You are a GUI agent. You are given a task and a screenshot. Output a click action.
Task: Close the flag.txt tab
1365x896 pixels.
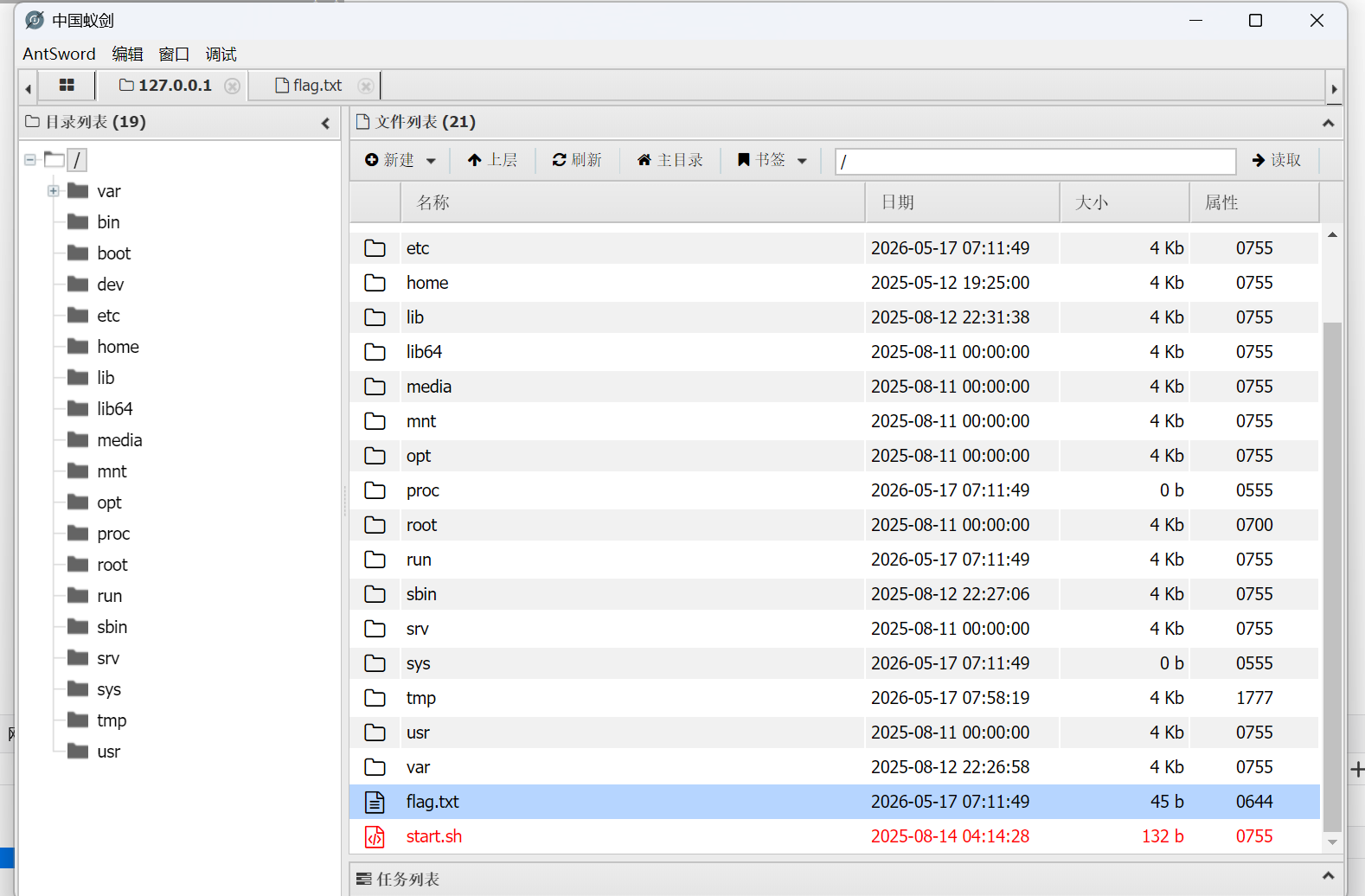click(x=366, y=86)
